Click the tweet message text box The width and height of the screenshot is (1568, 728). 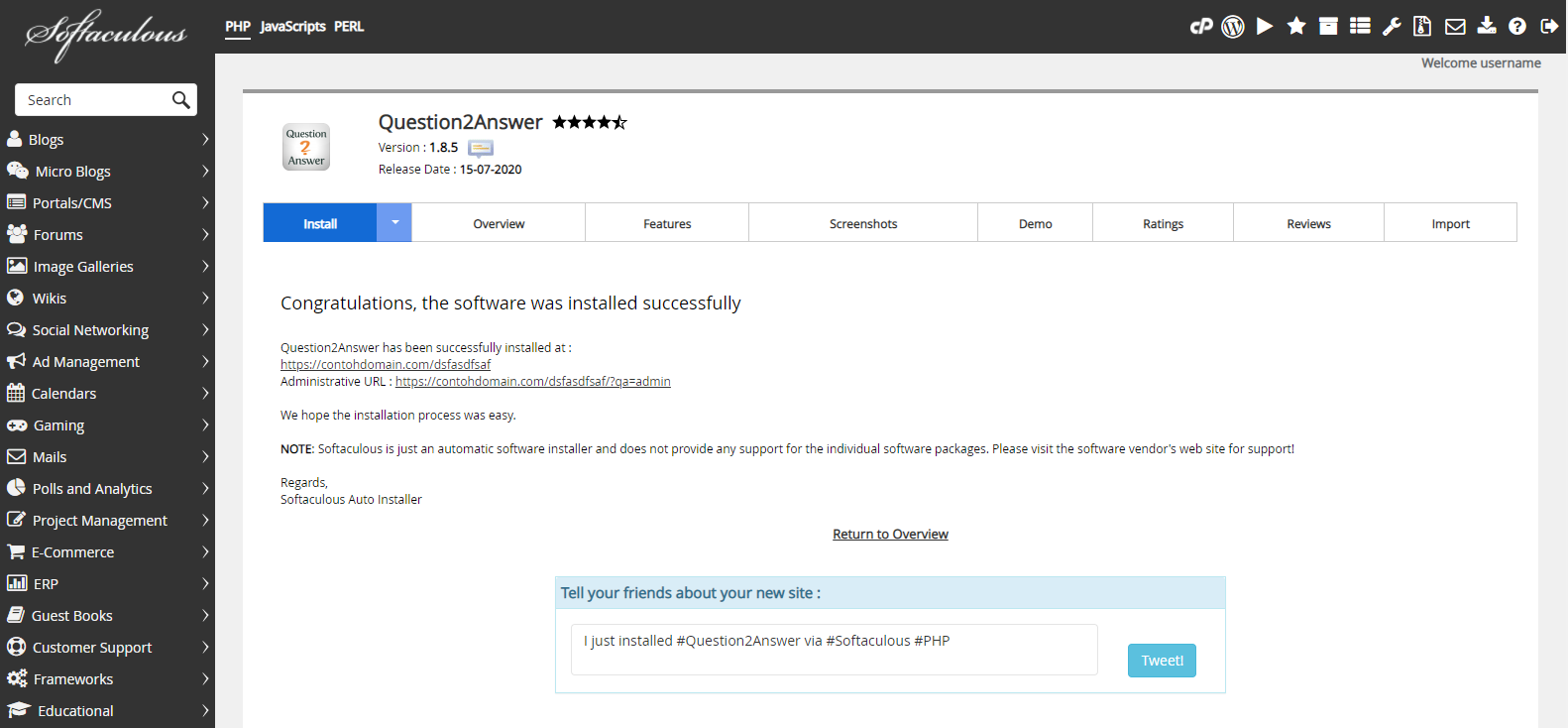point(834,649)
